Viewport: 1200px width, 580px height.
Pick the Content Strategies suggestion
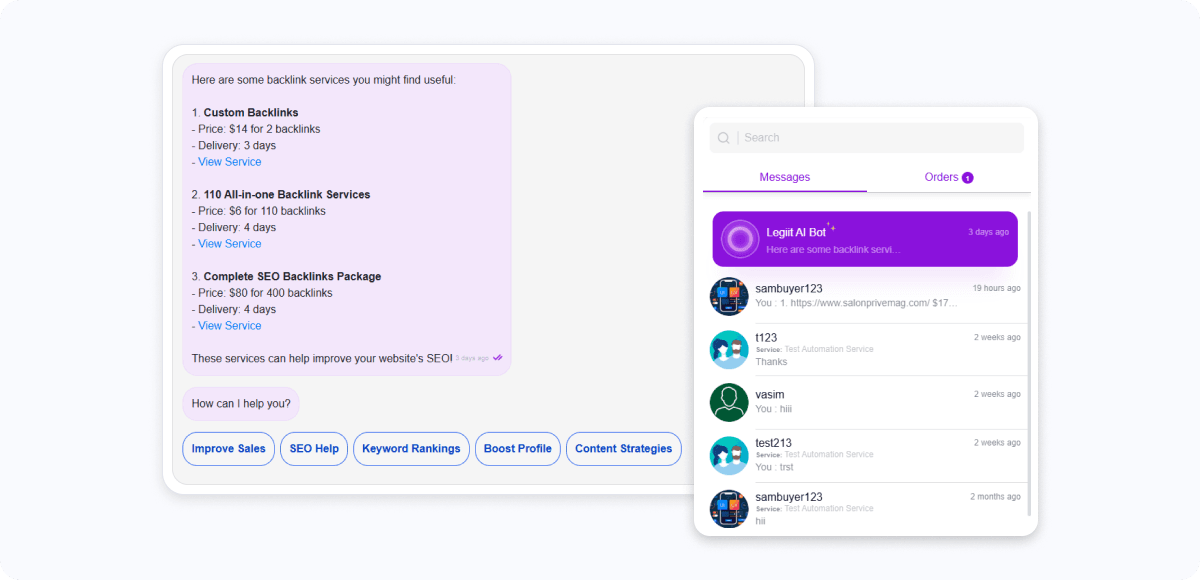[624, 449]
